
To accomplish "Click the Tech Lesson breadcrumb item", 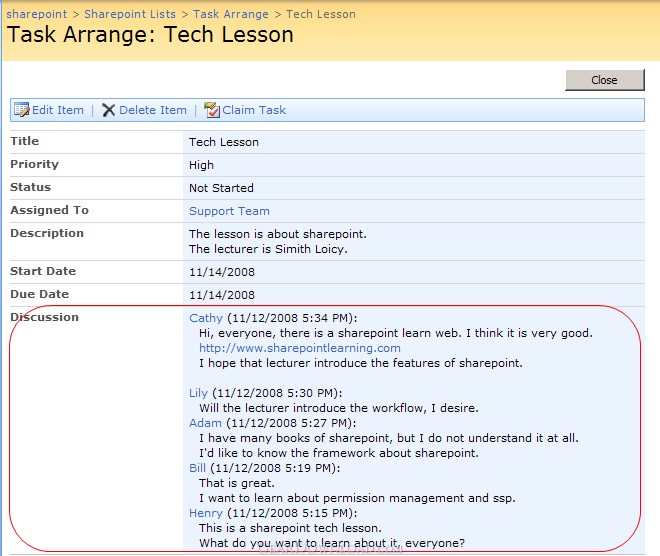I will (321, 14).
